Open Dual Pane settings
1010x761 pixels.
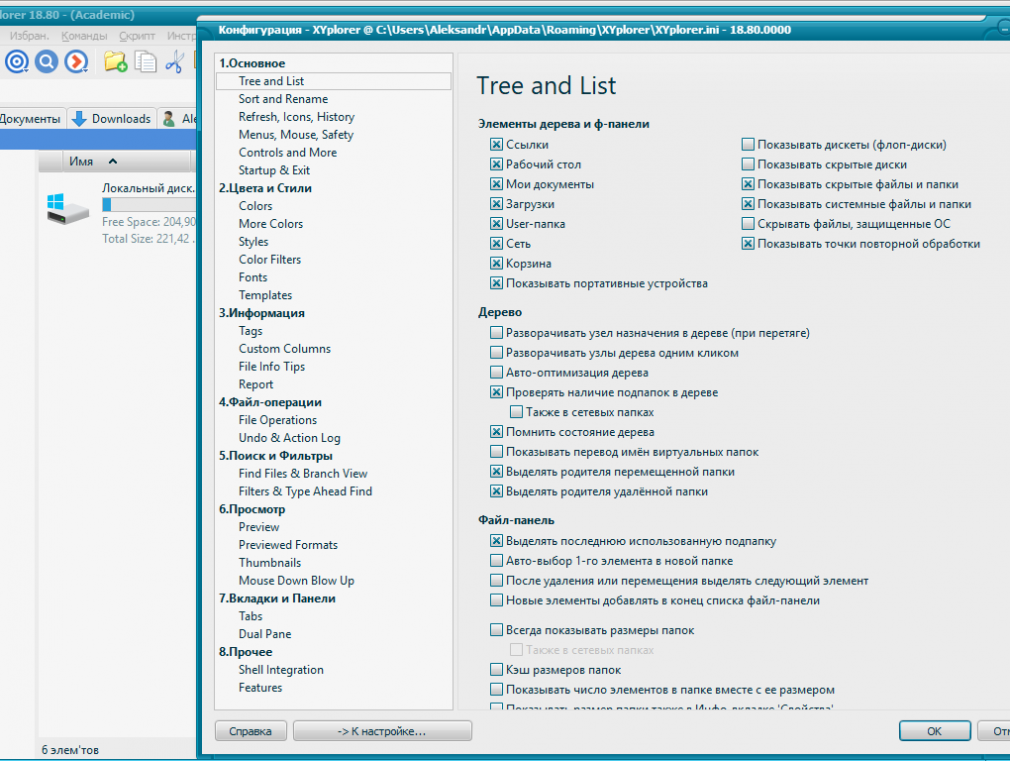[265, 634]
